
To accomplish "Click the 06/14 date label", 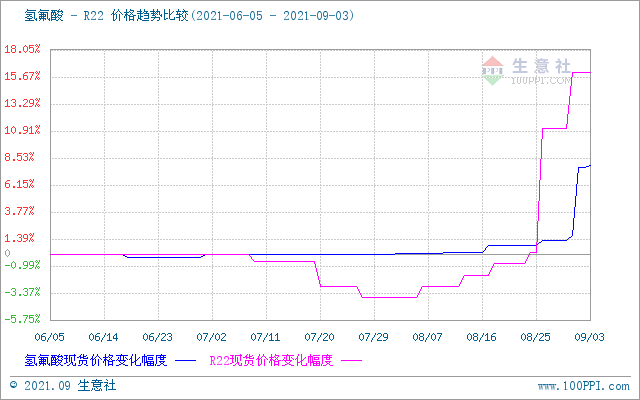I will 104,337.
